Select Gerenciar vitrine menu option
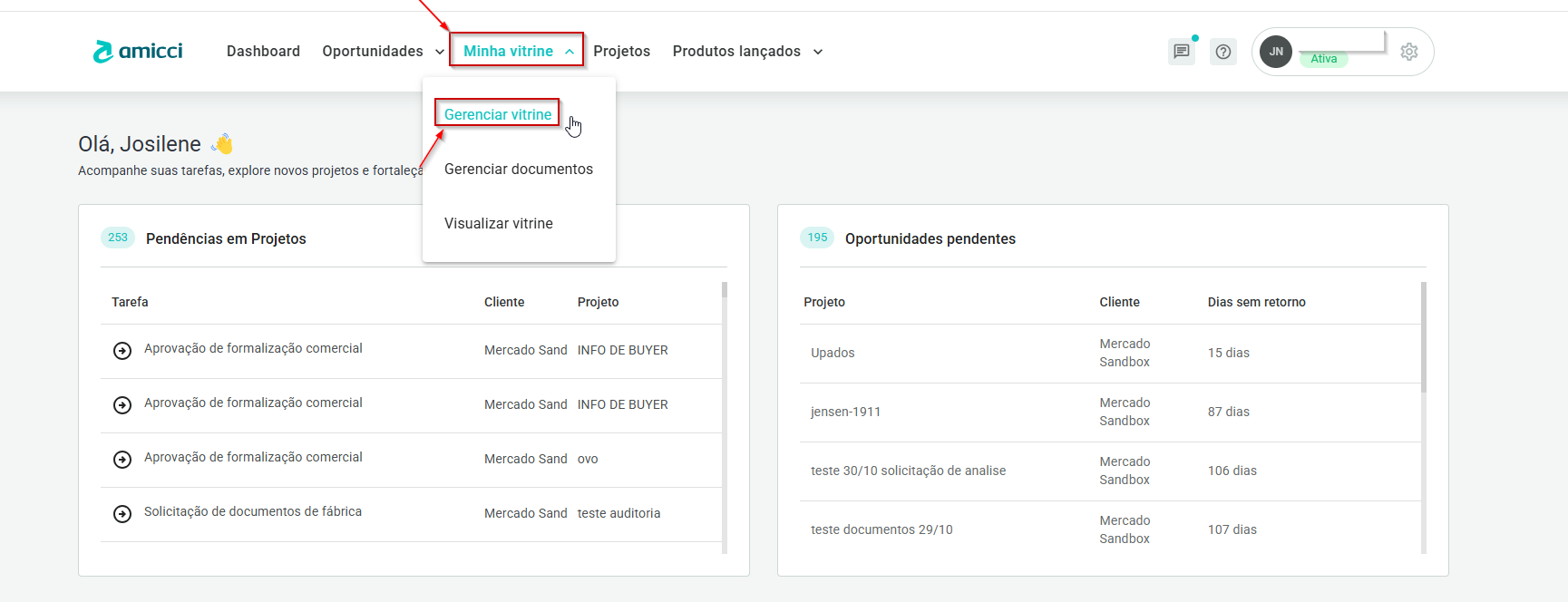The width and height of the screenshot is (1568, 602). [497, 114]
